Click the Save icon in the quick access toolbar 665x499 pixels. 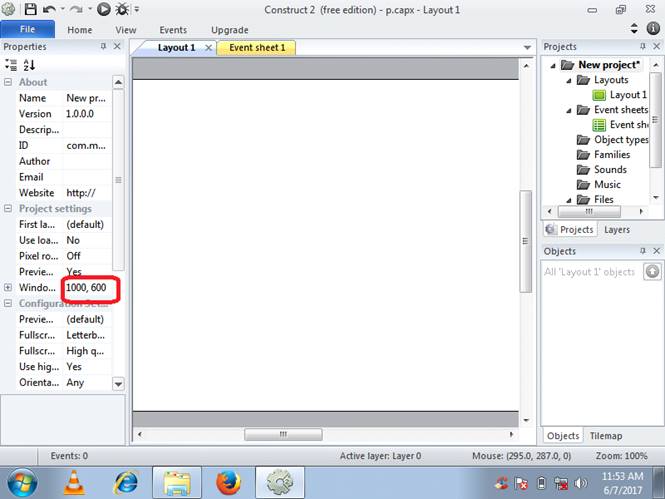point(30,9)
